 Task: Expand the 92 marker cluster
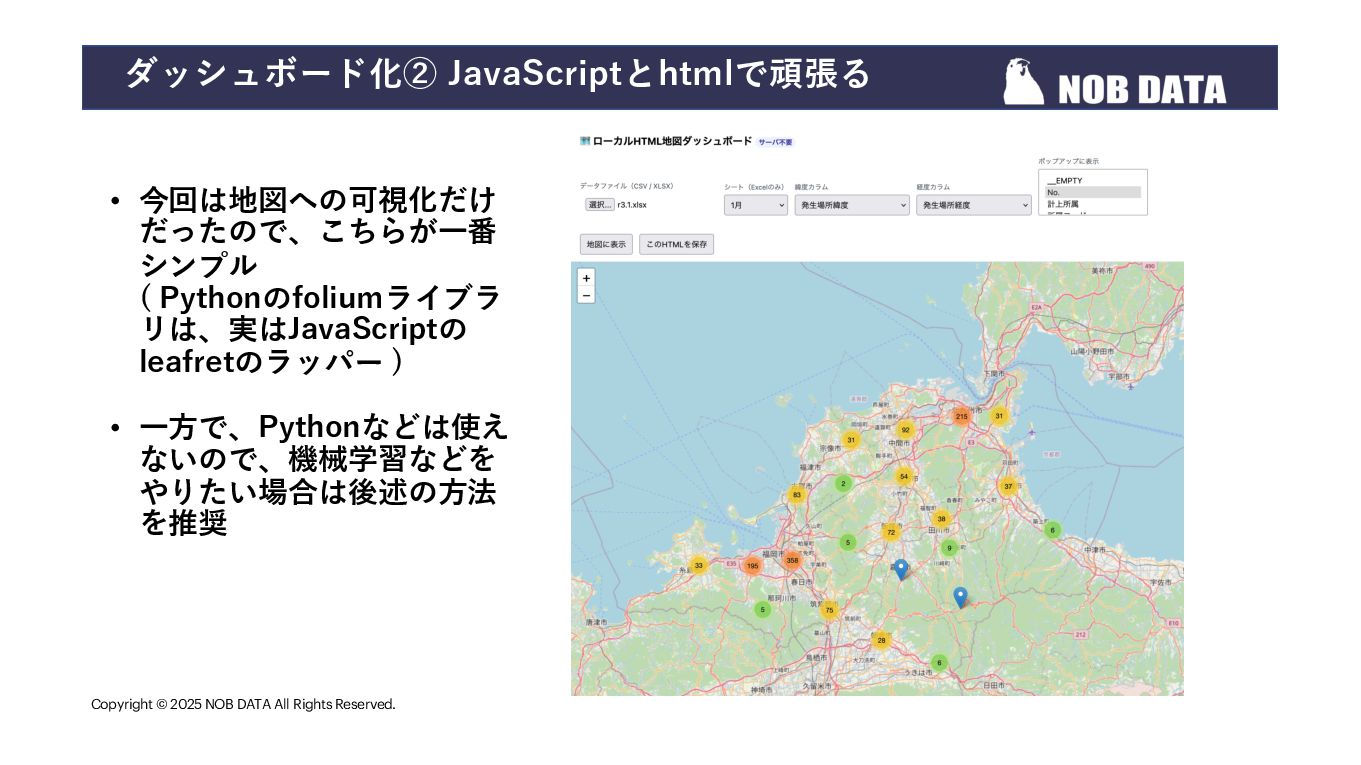click(906, 431)
